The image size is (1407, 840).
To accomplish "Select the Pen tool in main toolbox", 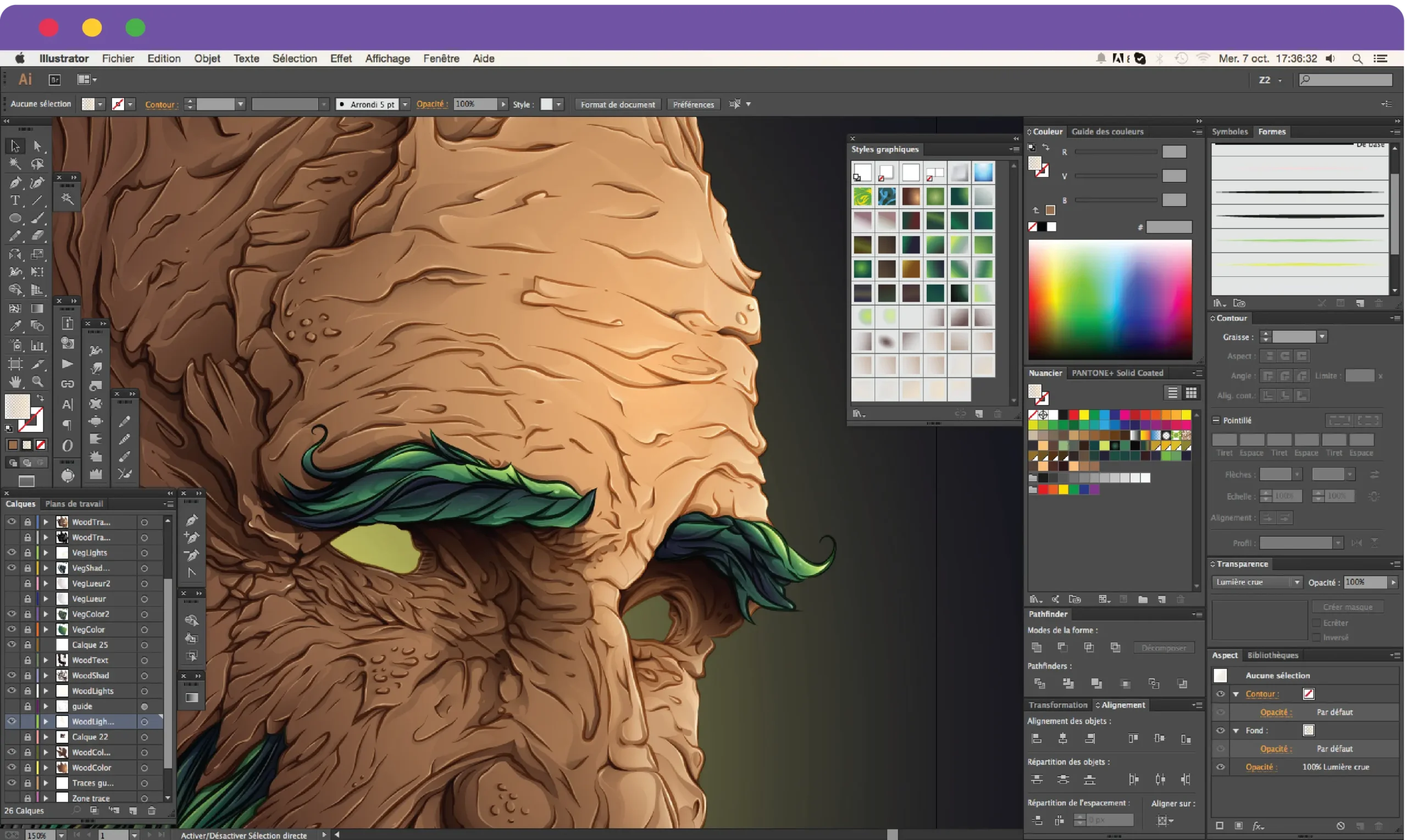I will point(15,182).
